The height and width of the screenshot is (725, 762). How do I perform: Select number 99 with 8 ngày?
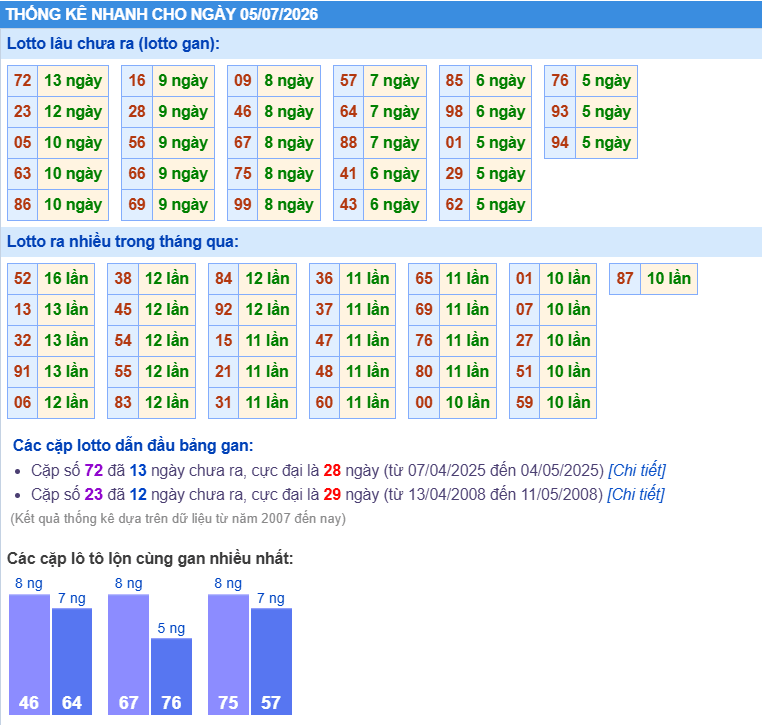[x=242, y=205]
